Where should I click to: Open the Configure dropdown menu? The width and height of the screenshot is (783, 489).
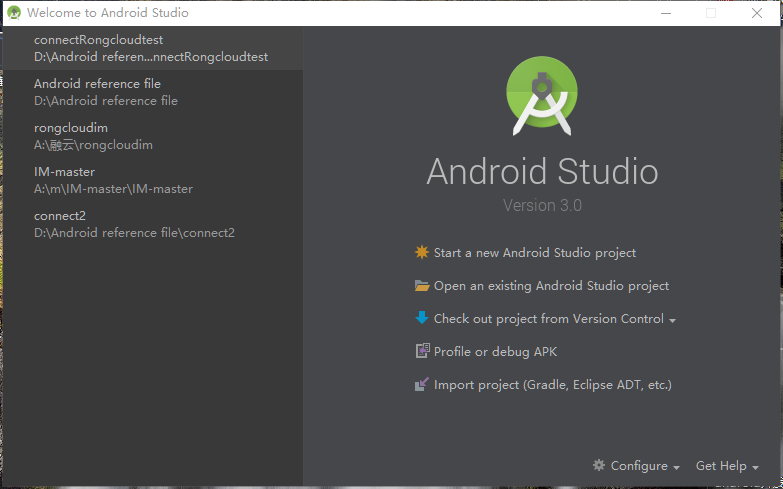tap(645, 466)
